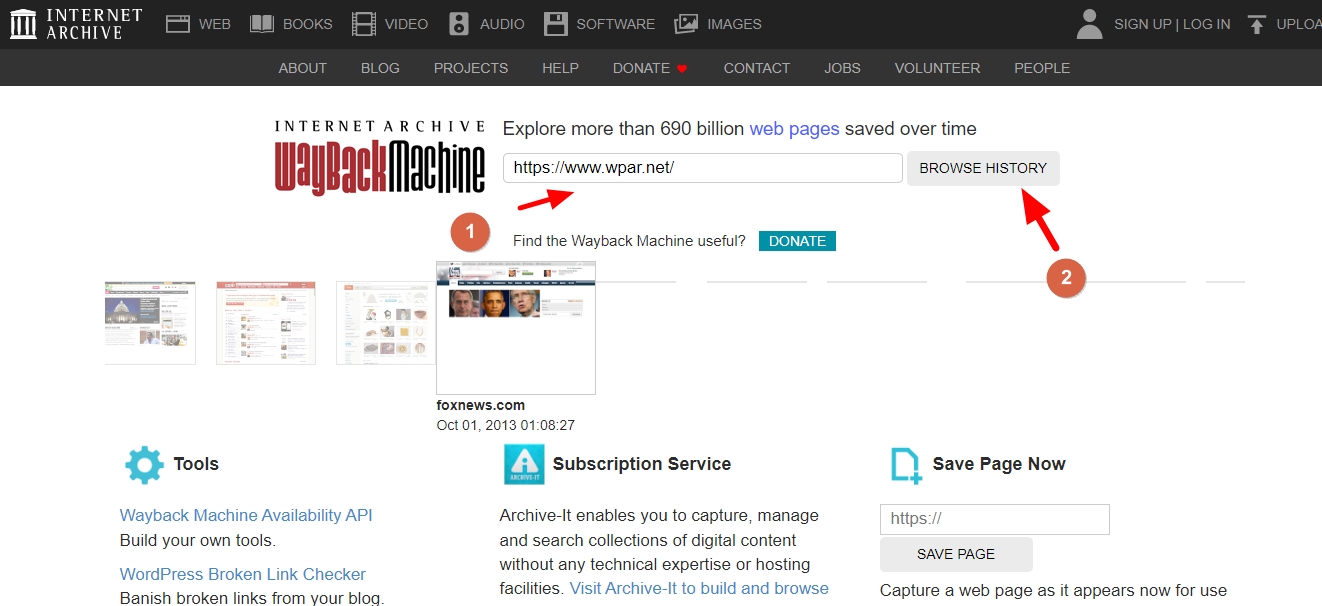Click the UPLOAD link text
The width and height of the screenshot is (1322, 606).
(1299, 24)
